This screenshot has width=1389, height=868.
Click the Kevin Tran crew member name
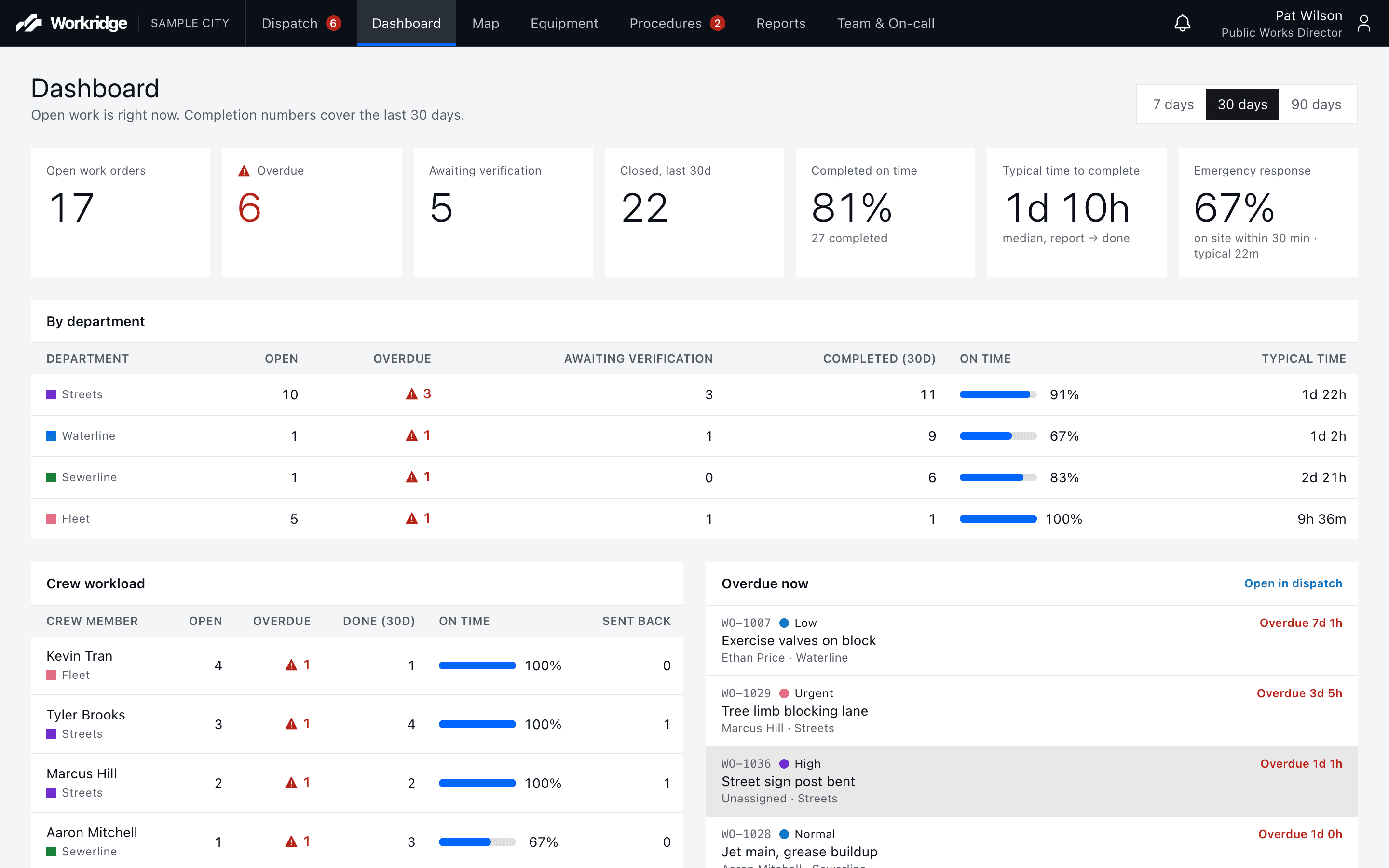[79, 656]
